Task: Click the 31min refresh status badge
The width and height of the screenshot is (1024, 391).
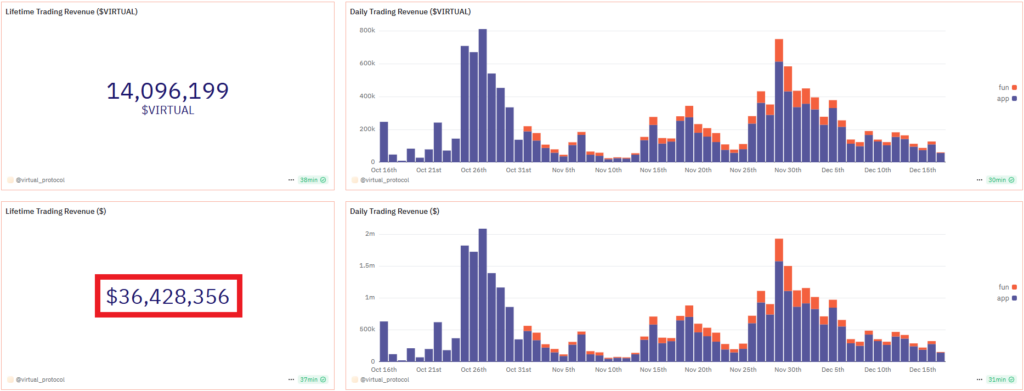Action: [1000, 379]
